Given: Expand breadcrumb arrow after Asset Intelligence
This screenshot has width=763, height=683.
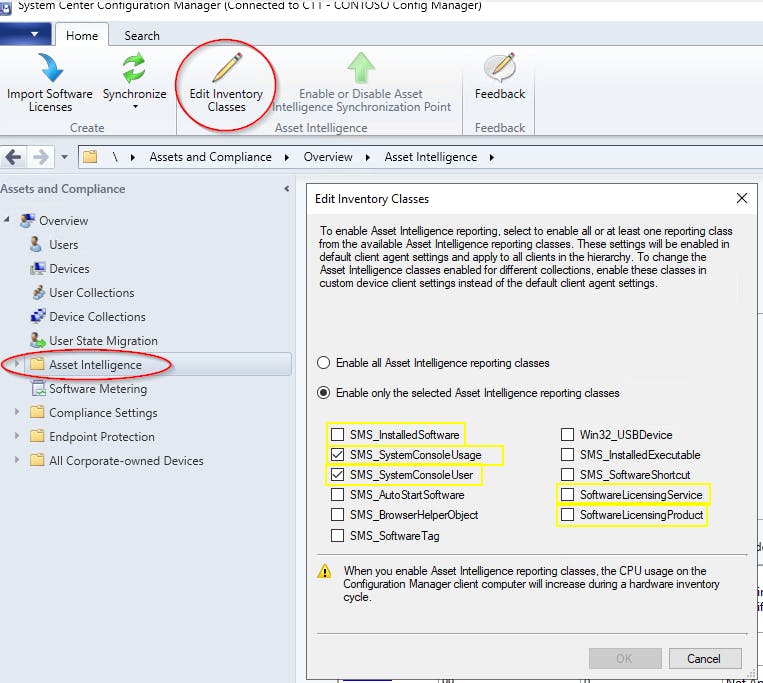Looking at the screenshot, I should (492, 157).
